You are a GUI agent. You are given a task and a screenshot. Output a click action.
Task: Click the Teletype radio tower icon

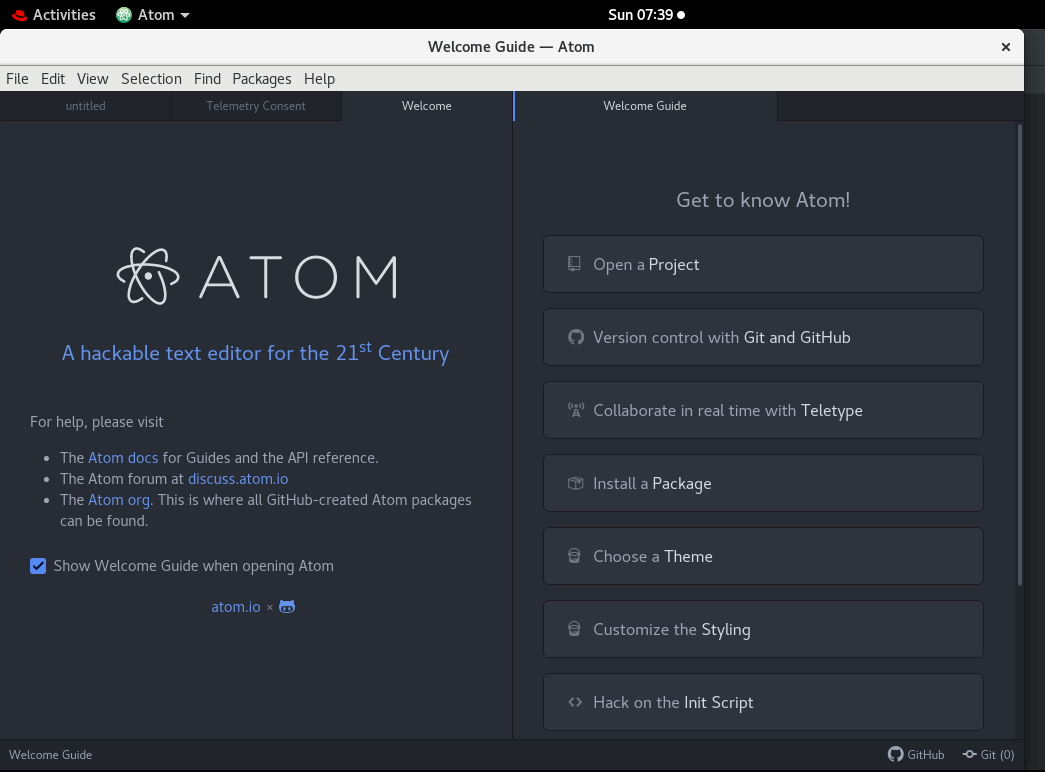[575, 410]
